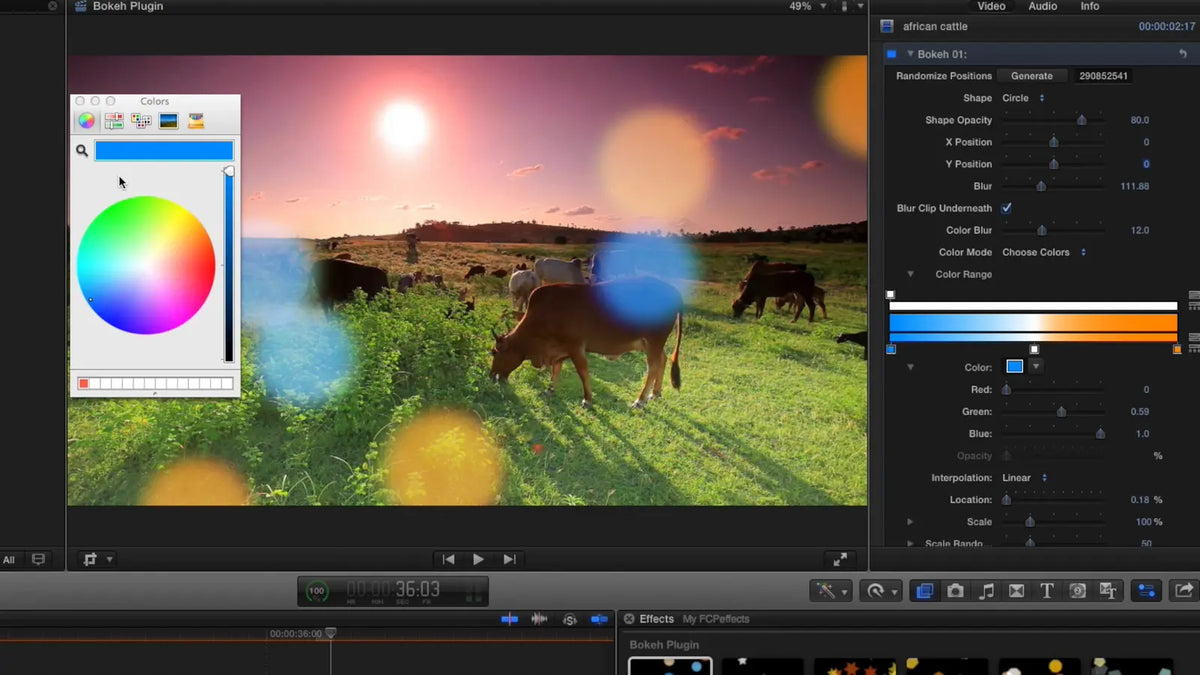Open the color well popup arrow
The width and height of the screenshot is (1200, 675).
1036,367
